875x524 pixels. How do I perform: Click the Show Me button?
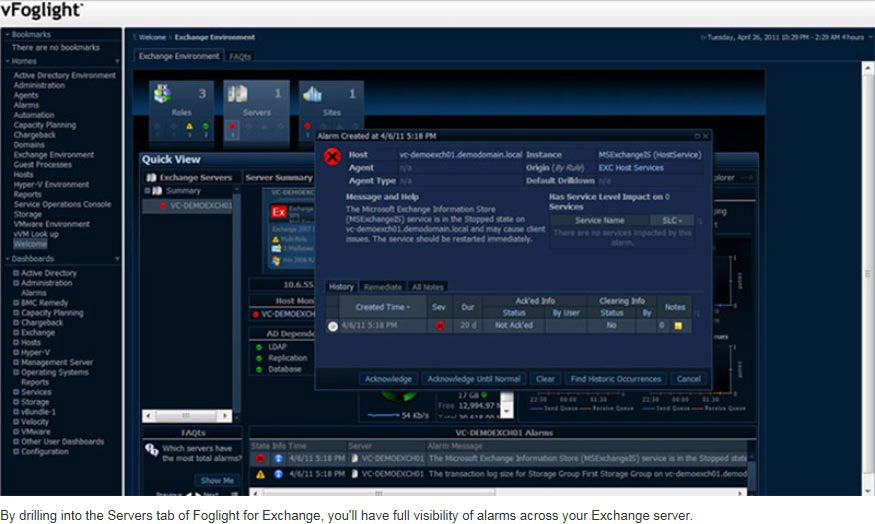click(217, 480)
